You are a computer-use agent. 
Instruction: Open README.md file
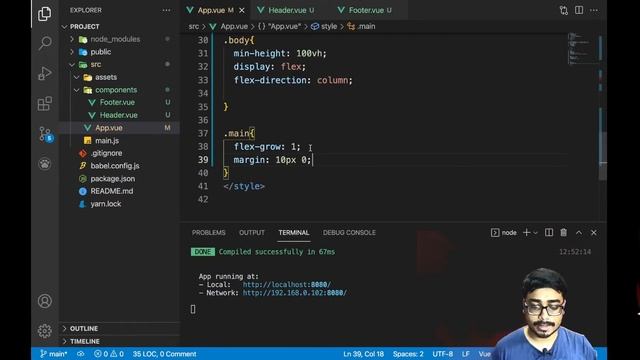tap(111, 191)
